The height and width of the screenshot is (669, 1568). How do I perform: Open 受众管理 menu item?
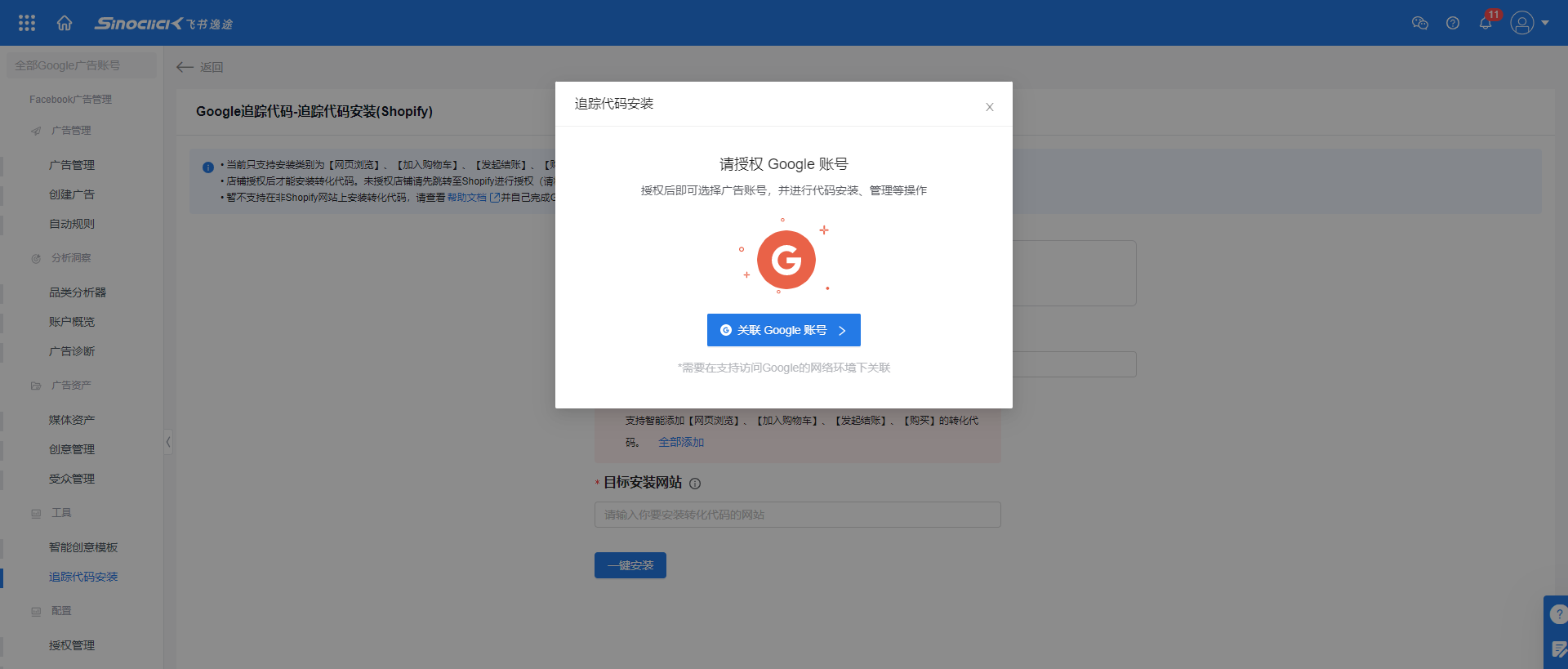(72, 479)
